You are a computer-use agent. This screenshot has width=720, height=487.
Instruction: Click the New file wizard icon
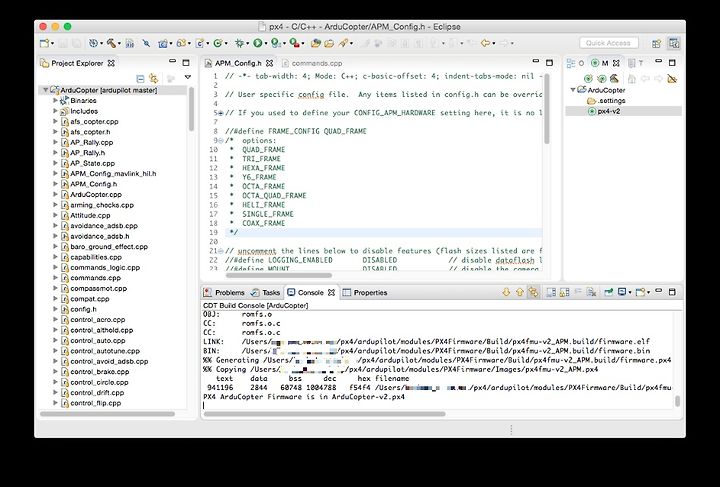(x=44, y=43)
